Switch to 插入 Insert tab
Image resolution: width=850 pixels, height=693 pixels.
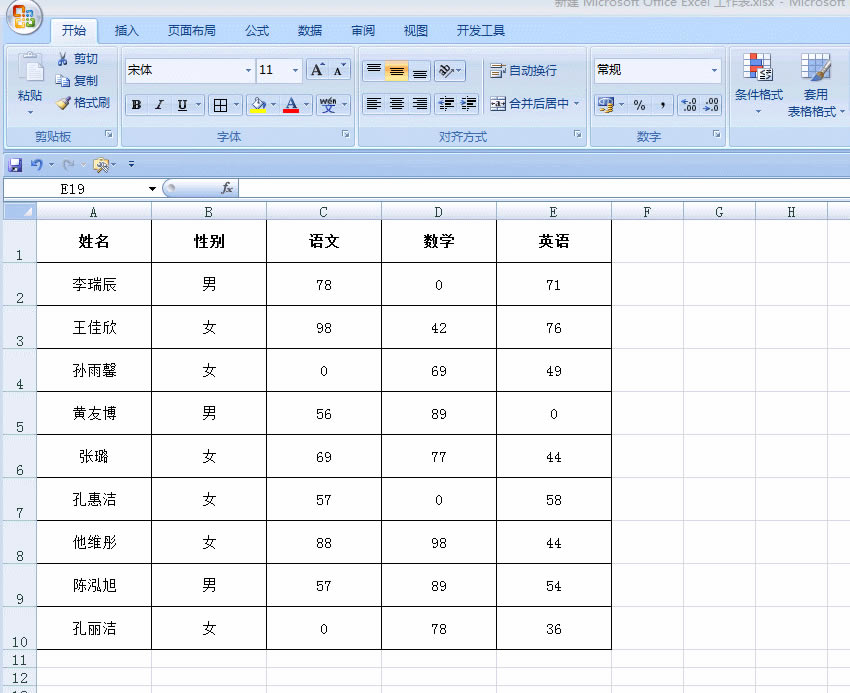pos(126,30)
